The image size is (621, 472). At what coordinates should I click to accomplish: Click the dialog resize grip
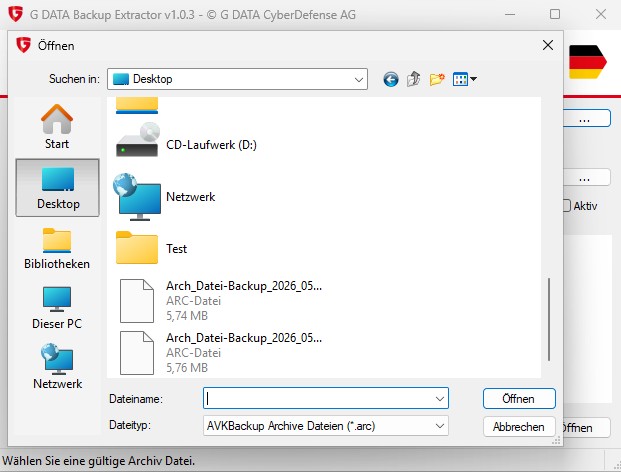[x=556, y=440]
